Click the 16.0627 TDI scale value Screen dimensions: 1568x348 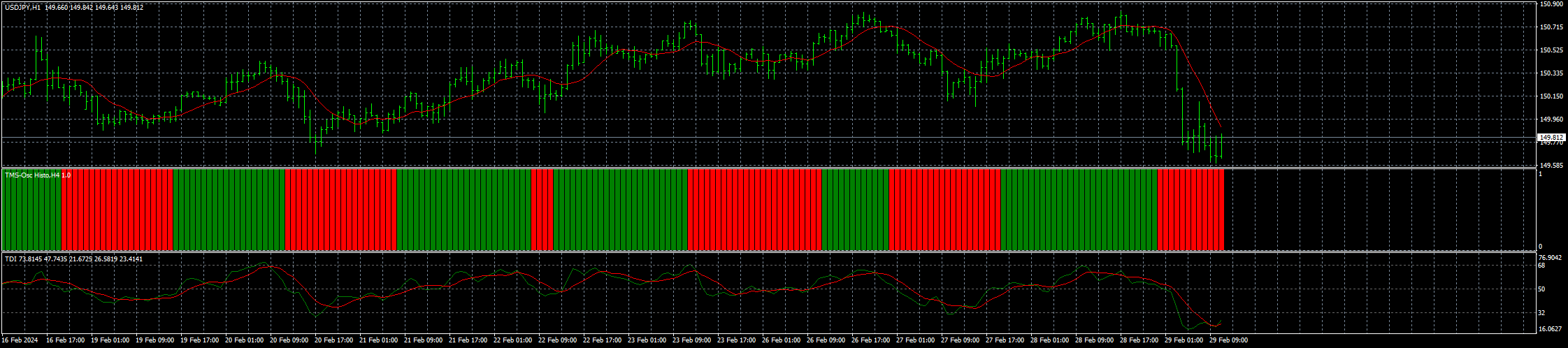pyautogui.click(x=1551, y=329)
